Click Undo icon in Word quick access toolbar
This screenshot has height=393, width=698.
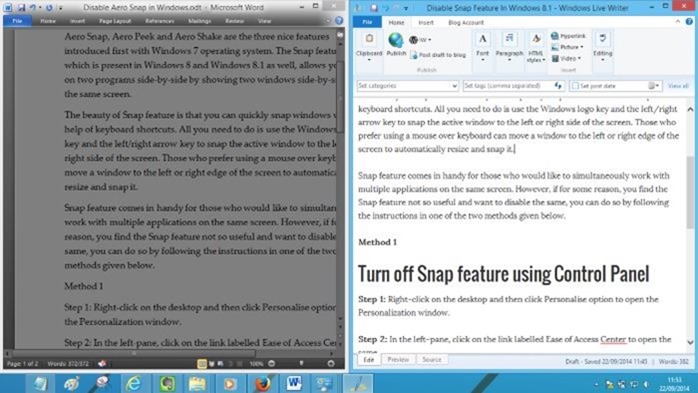click(x=33, y=8)
